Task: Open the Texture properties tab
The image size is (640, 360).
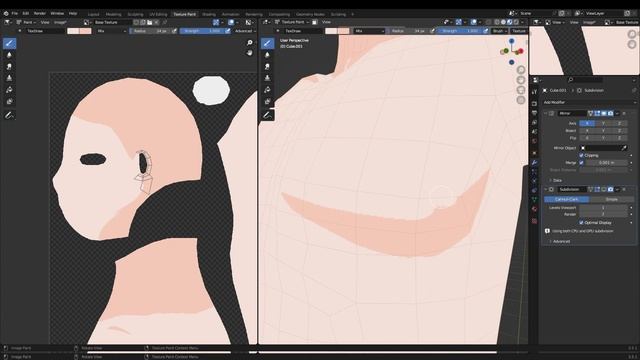Action: click(x=534, y=221)
